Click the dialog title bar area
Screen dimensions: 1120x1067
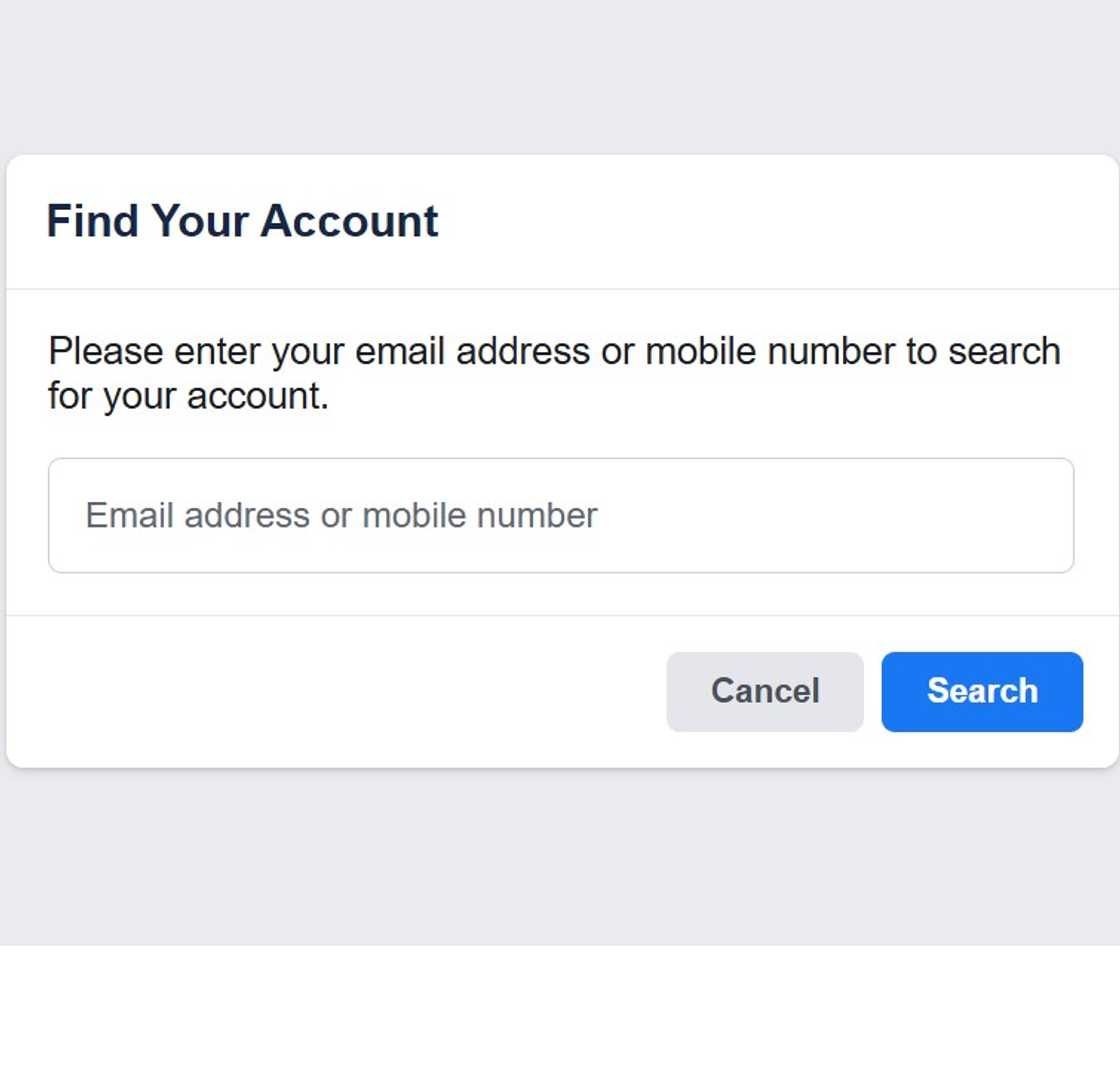click(560, 221)
